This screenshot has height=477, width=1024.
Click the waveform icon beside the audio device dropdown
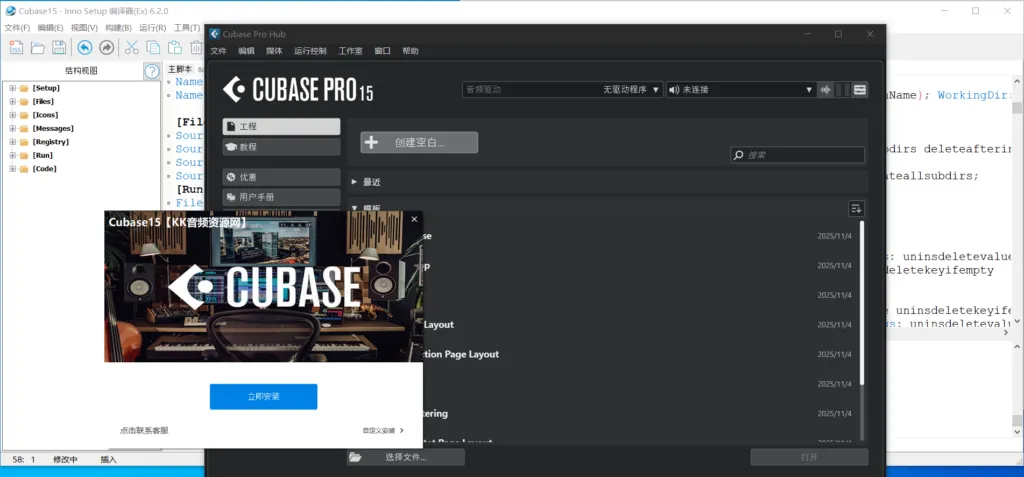(826, 90)
